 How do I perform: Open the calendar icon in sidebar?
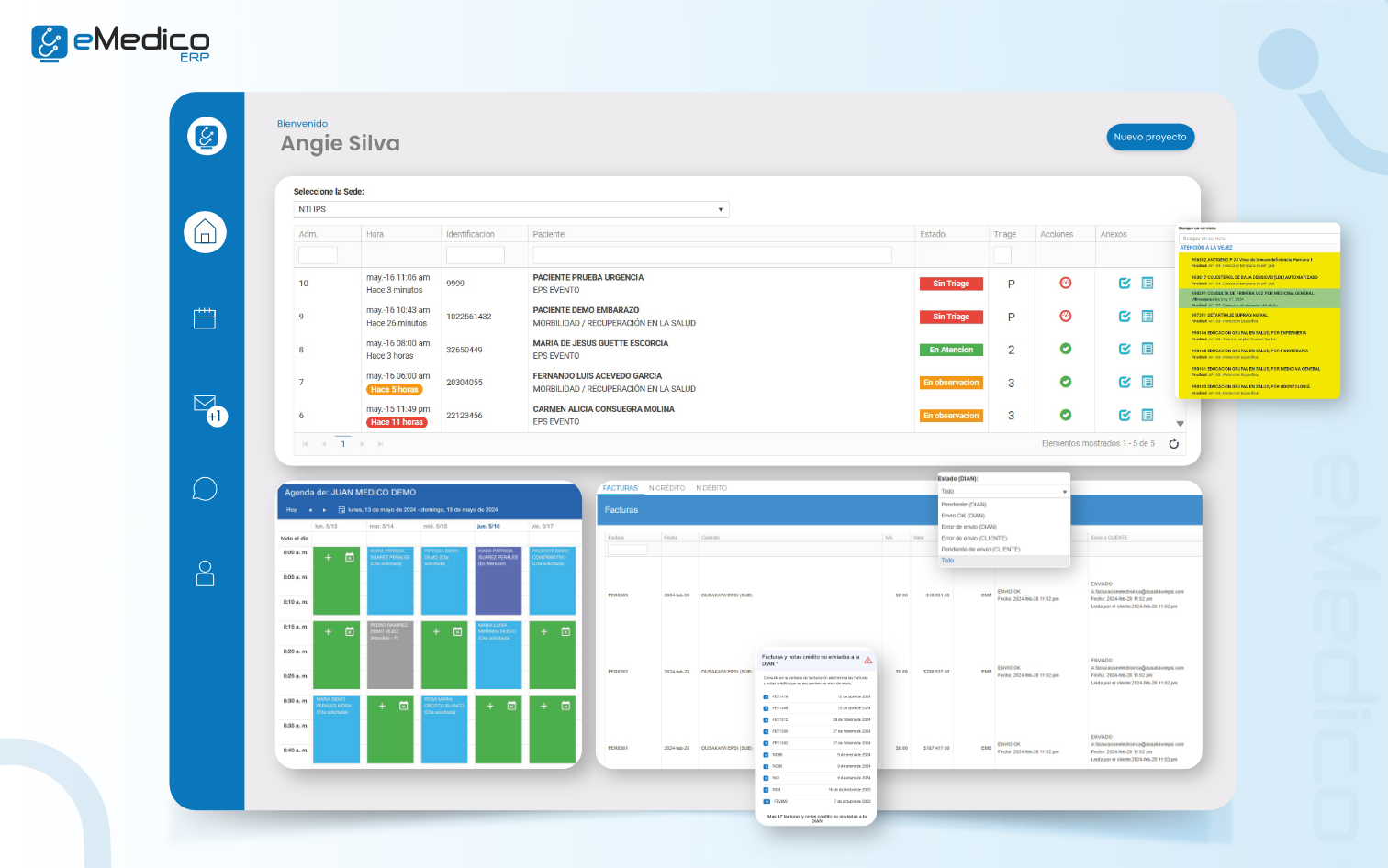(205, 318)
